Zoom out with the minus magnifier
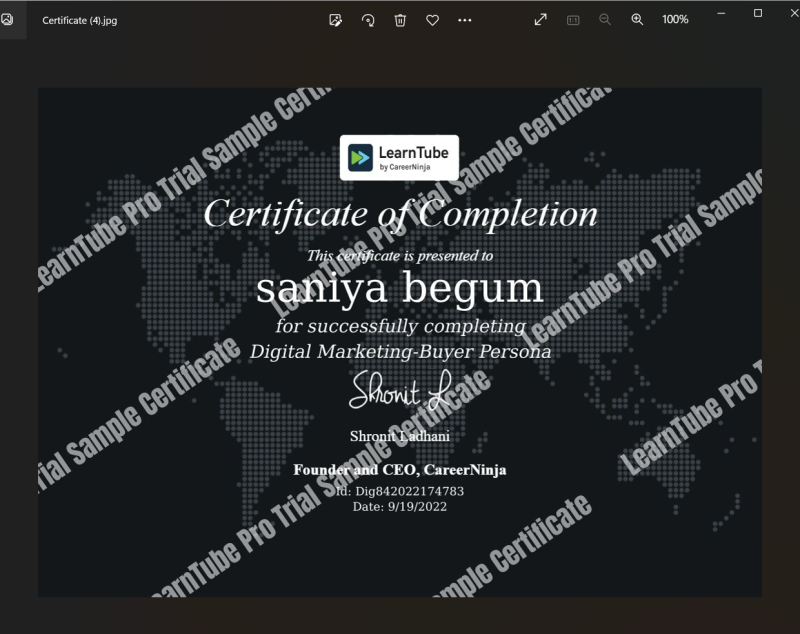Image resolution: width=800 pixels, height=634 pixels. 605,20
